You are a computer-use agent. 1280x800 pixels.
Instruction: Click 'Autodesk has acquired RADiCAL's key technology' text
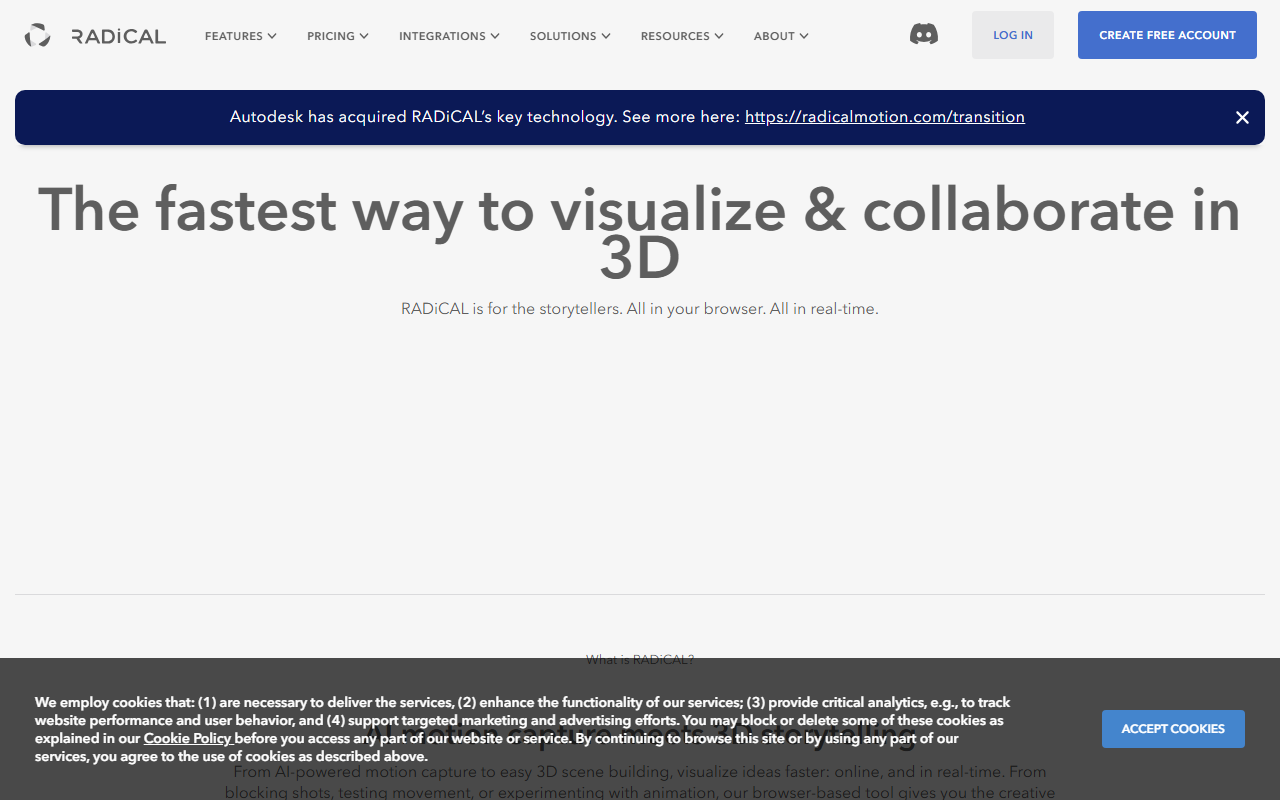pos(422,117)
